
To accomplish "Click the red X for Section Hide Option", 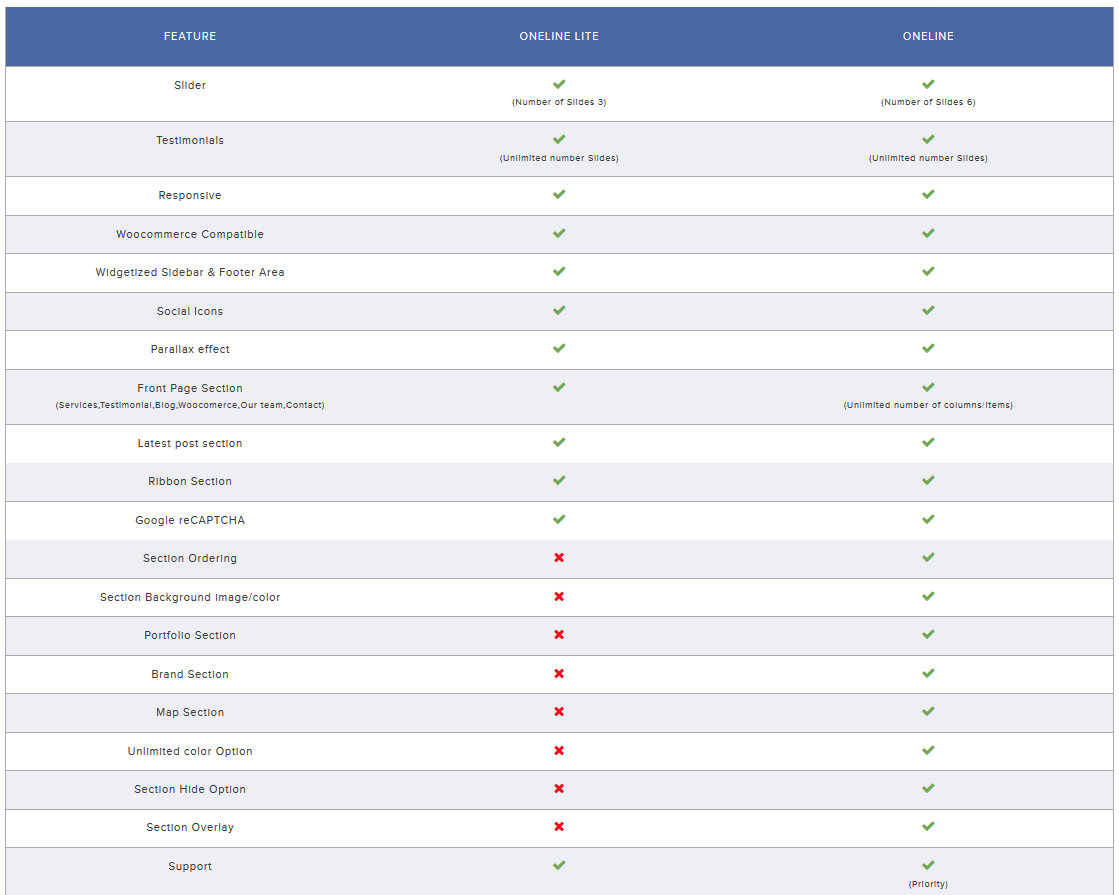I will coord(559,789).
